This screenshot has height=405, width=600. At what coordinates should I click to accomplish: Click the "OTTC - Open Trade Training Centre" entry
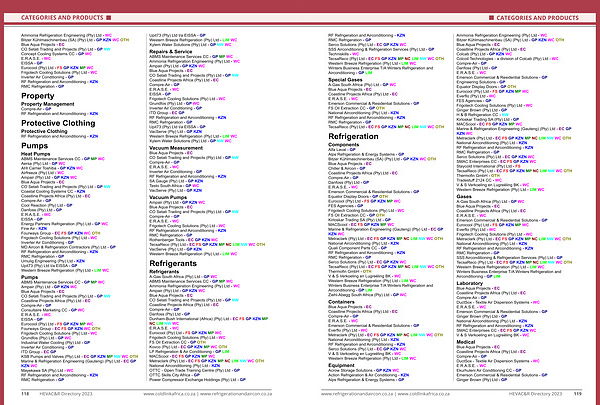(195, 371)
